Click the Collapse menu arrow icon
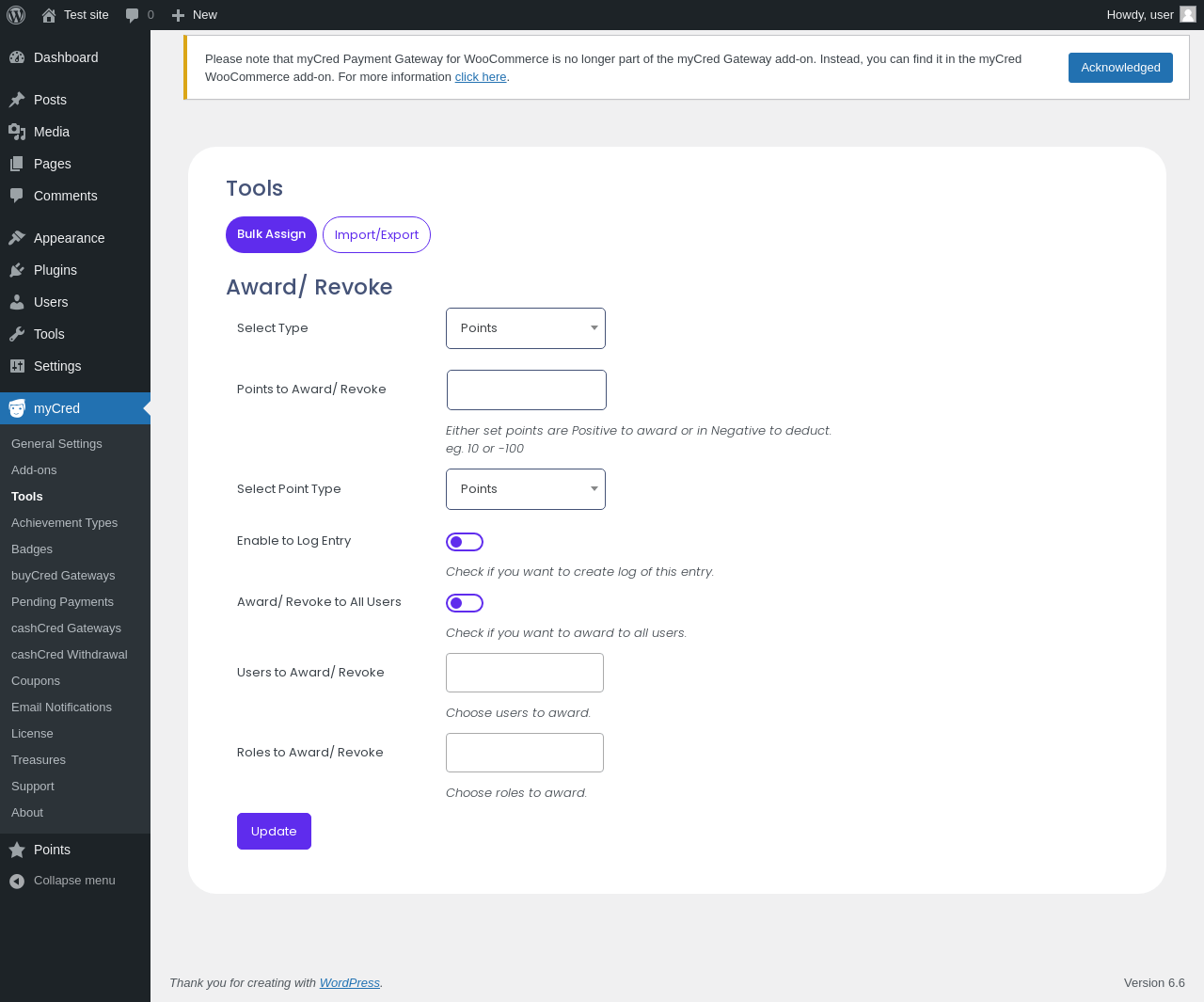This screenshot has height=1002, width=1204. [x=17, y=881]
